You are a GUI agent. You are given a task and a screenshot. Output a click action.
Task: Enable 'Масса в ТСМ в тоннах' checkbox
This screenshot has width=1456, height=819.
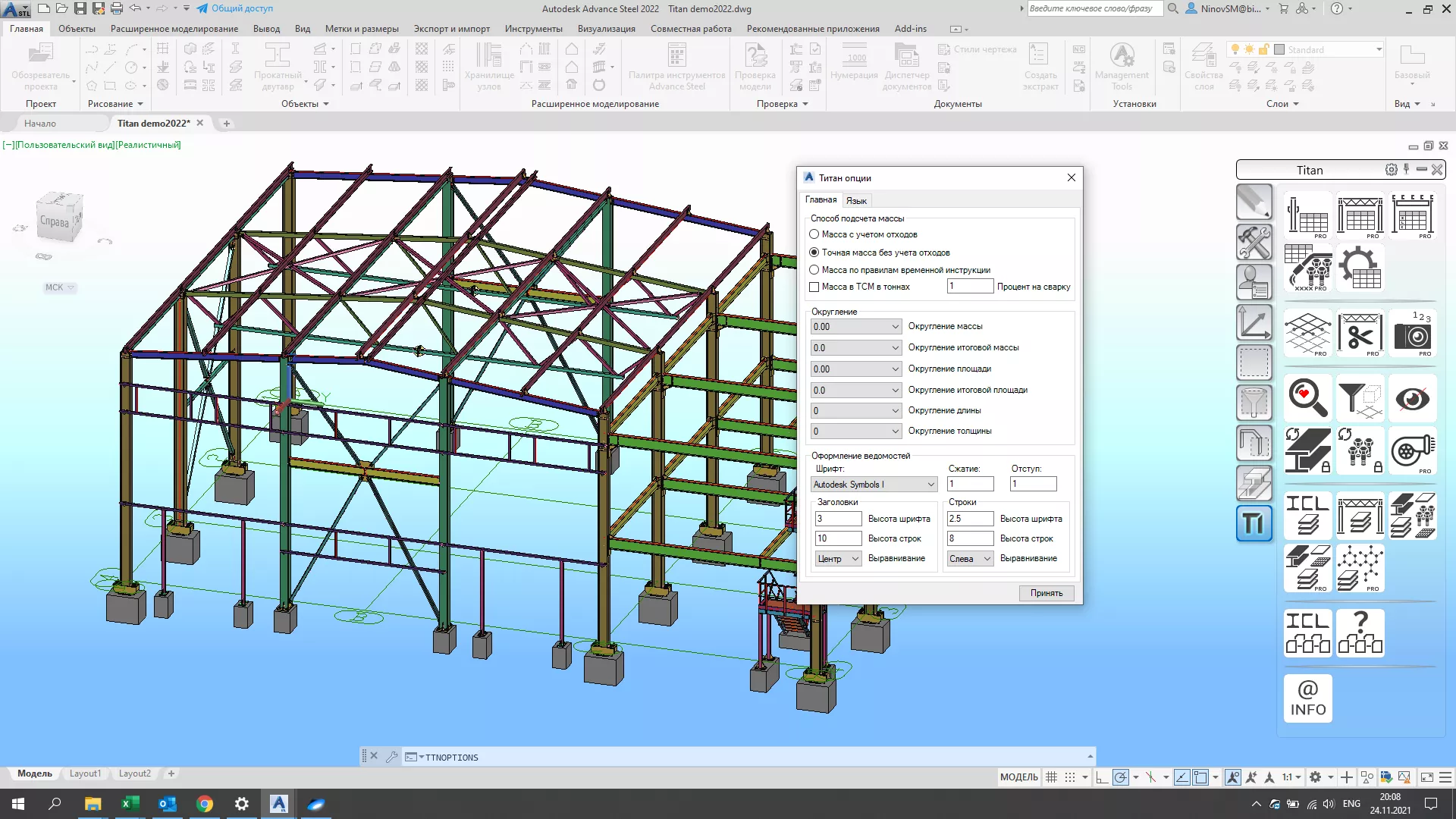(814, 287)
